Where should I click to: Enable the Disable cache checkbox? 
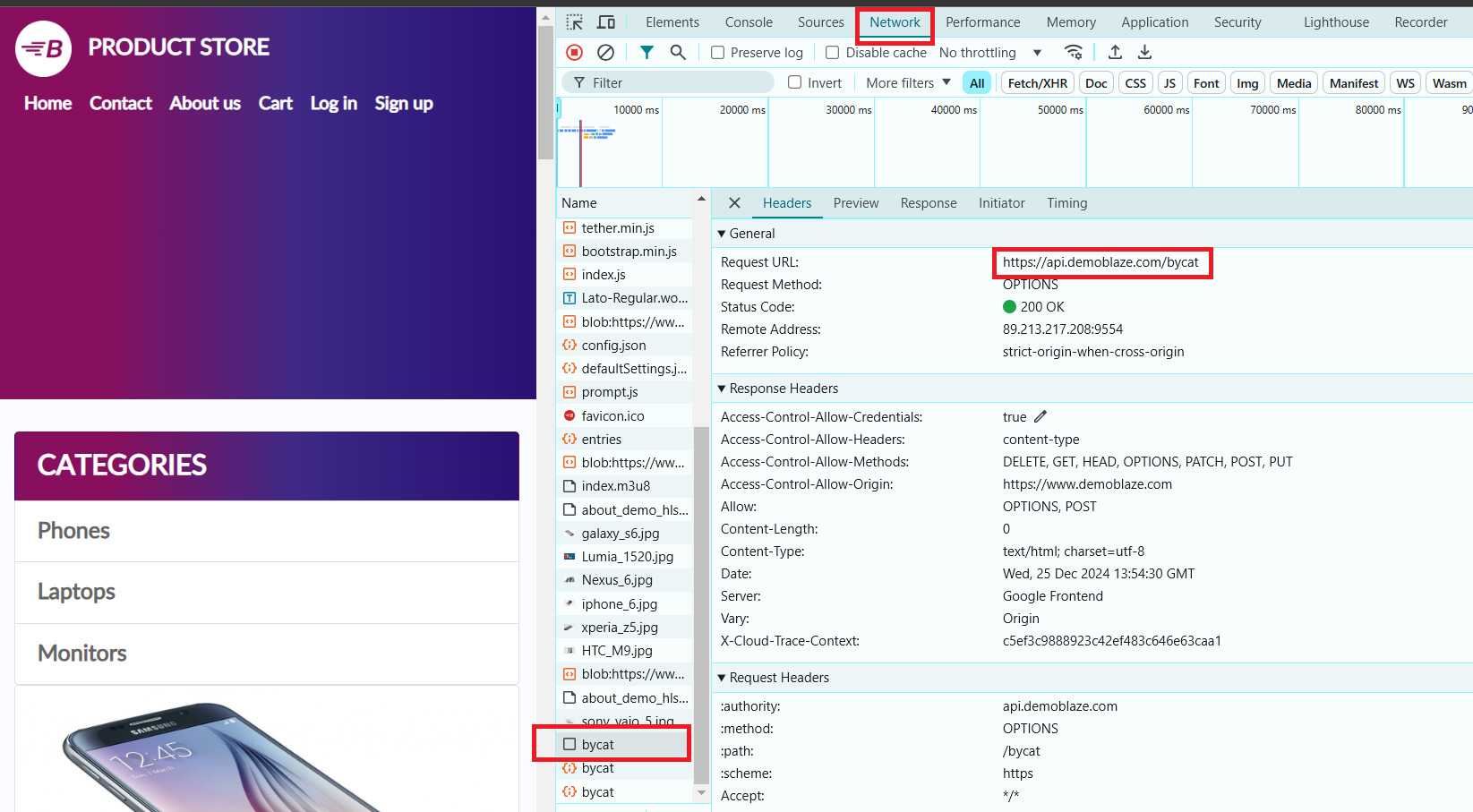click(832, 53)
